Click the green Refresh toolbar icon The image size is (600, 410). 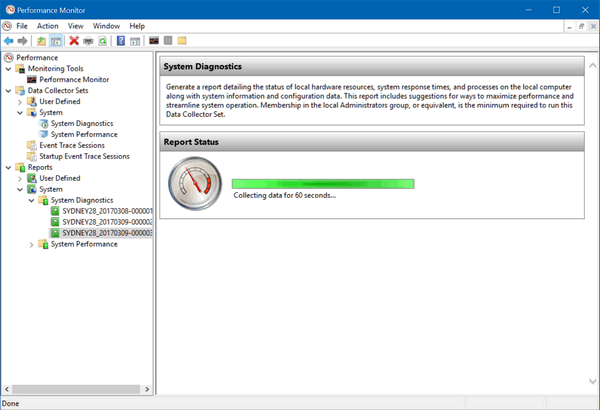[103, 41]
